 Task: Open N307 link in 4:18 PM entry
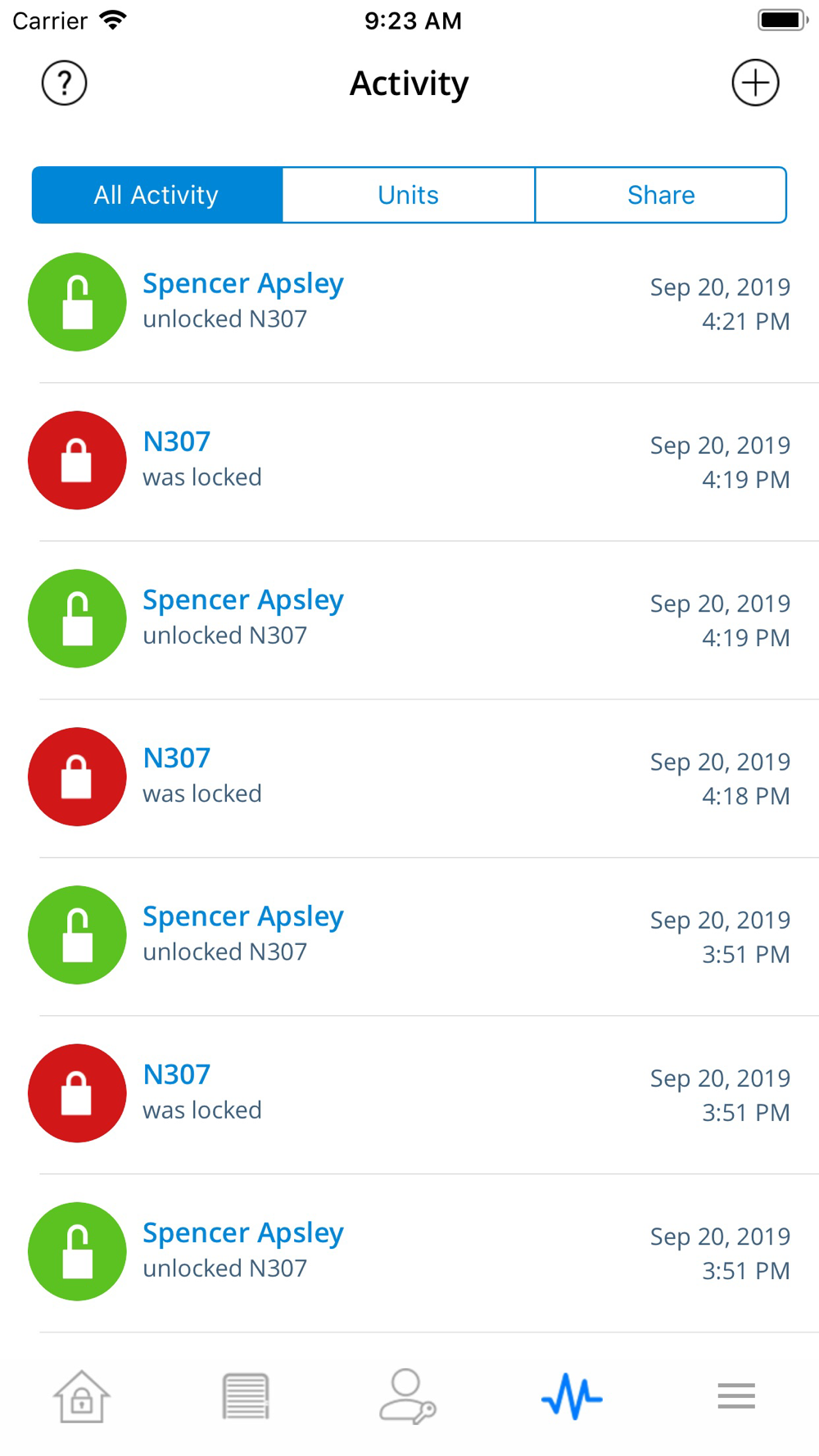177,758
